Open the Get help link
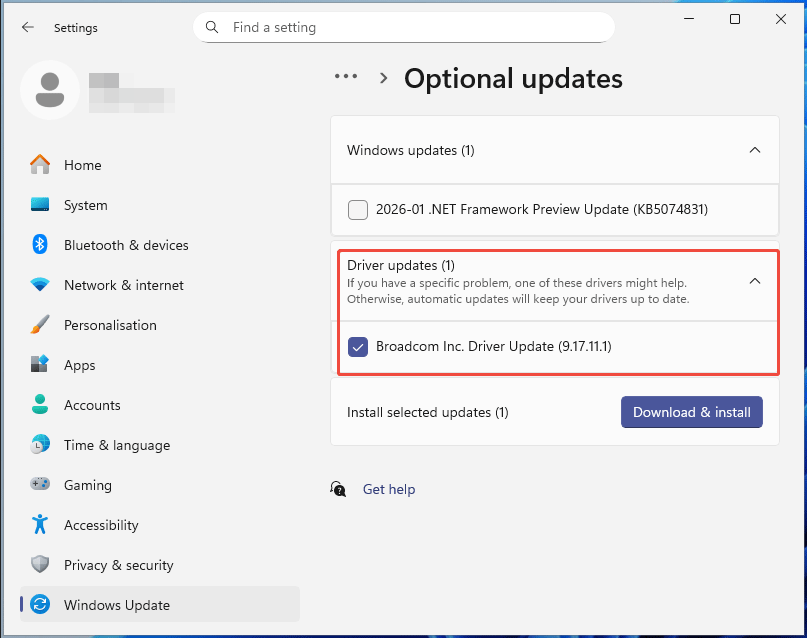807x638 pixels. pos(389,489)
